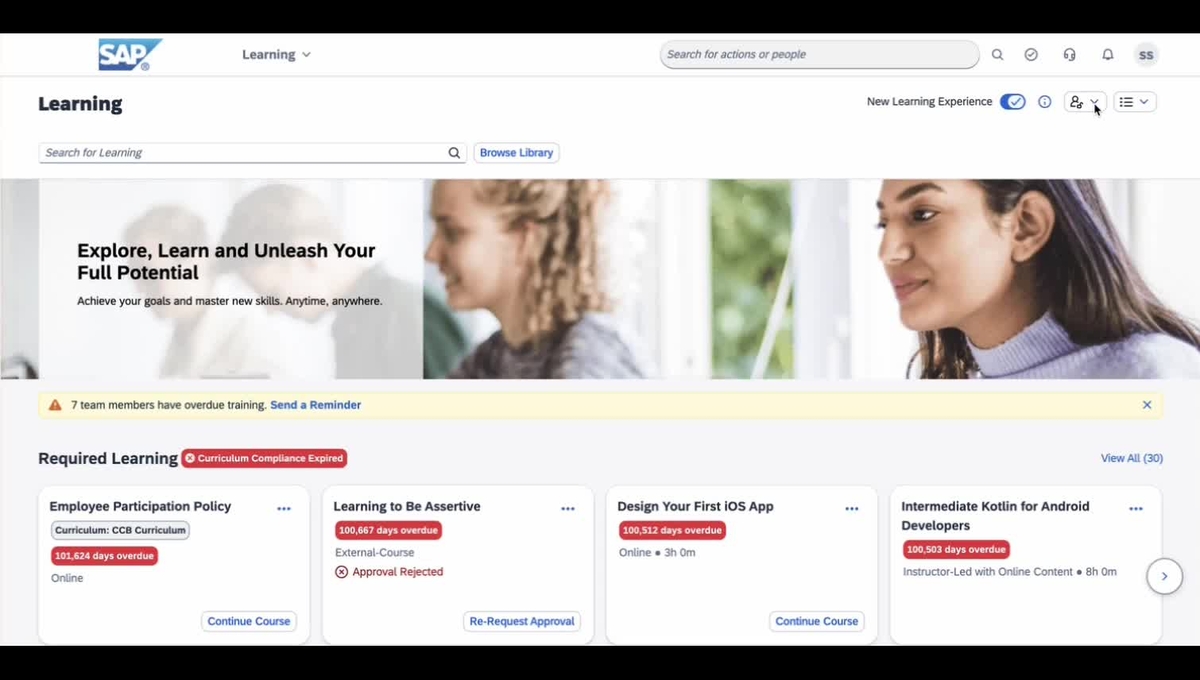Viewport: 1200px width, 680px height.
Task: Open the notifications bell
Action: pyautogui.click(x=1108, y=55)
